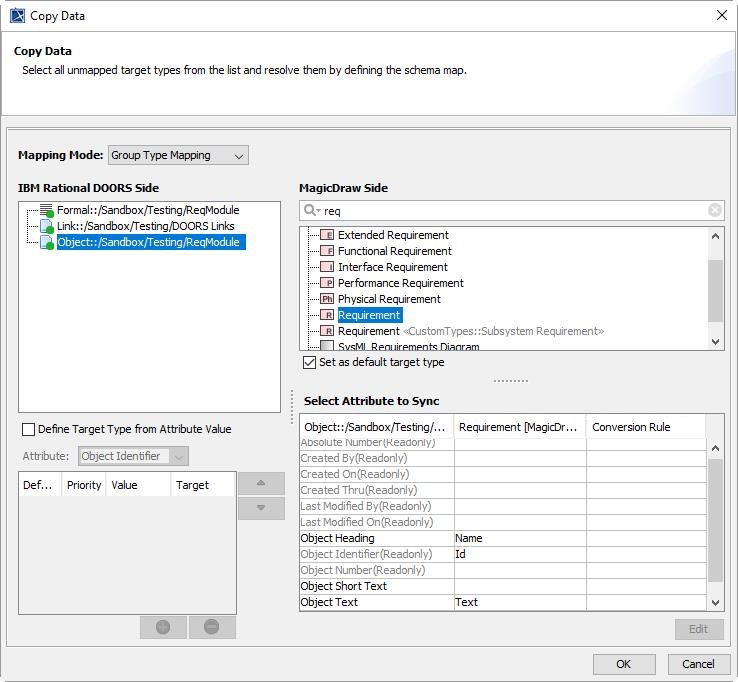Click the Performance Requirement type icon
738x682 pixels.
326,283
